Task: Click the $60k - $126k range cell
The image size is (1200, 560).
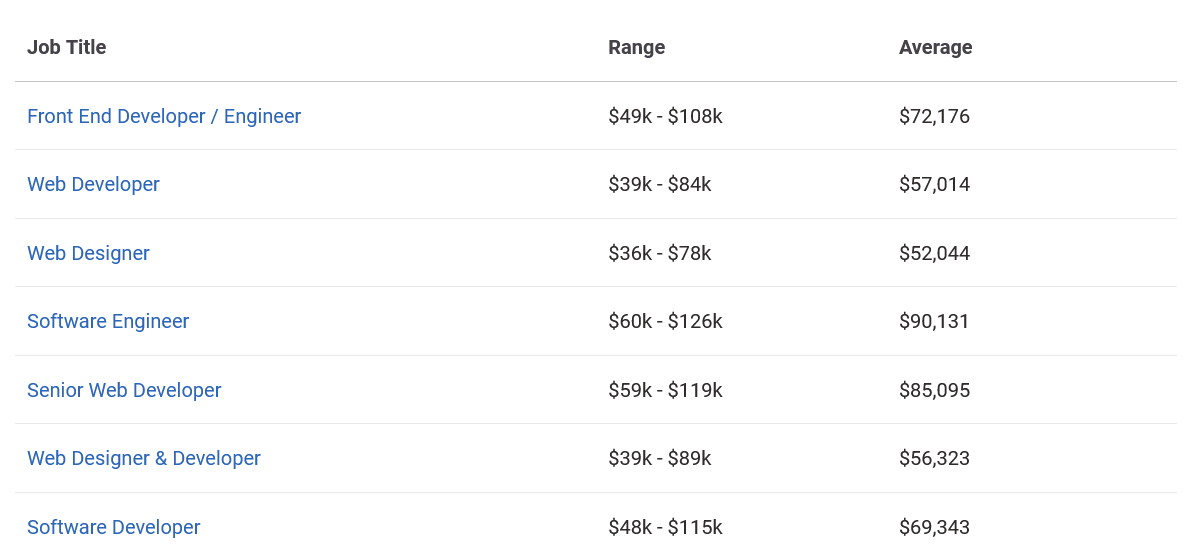Action: [x=665, y=321]
